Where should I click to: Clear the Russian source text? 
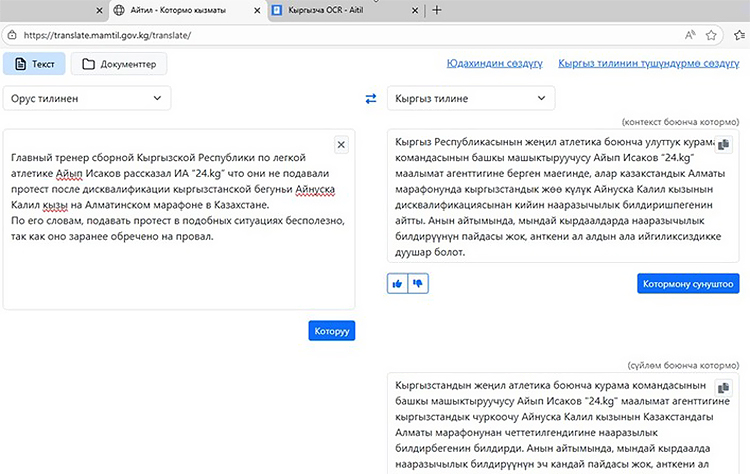341,145
